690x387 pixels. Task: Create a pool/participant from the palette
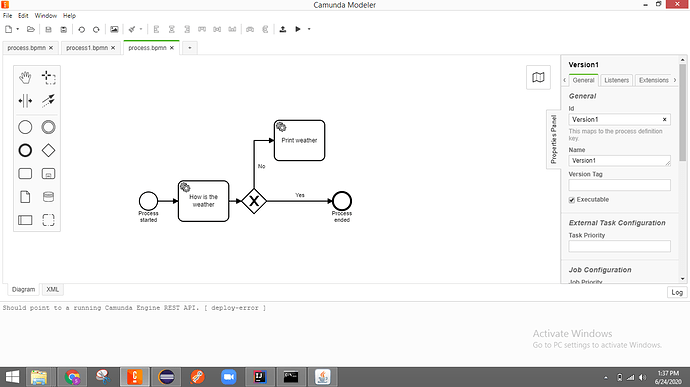pyautogui.click(x=25, y=220)
